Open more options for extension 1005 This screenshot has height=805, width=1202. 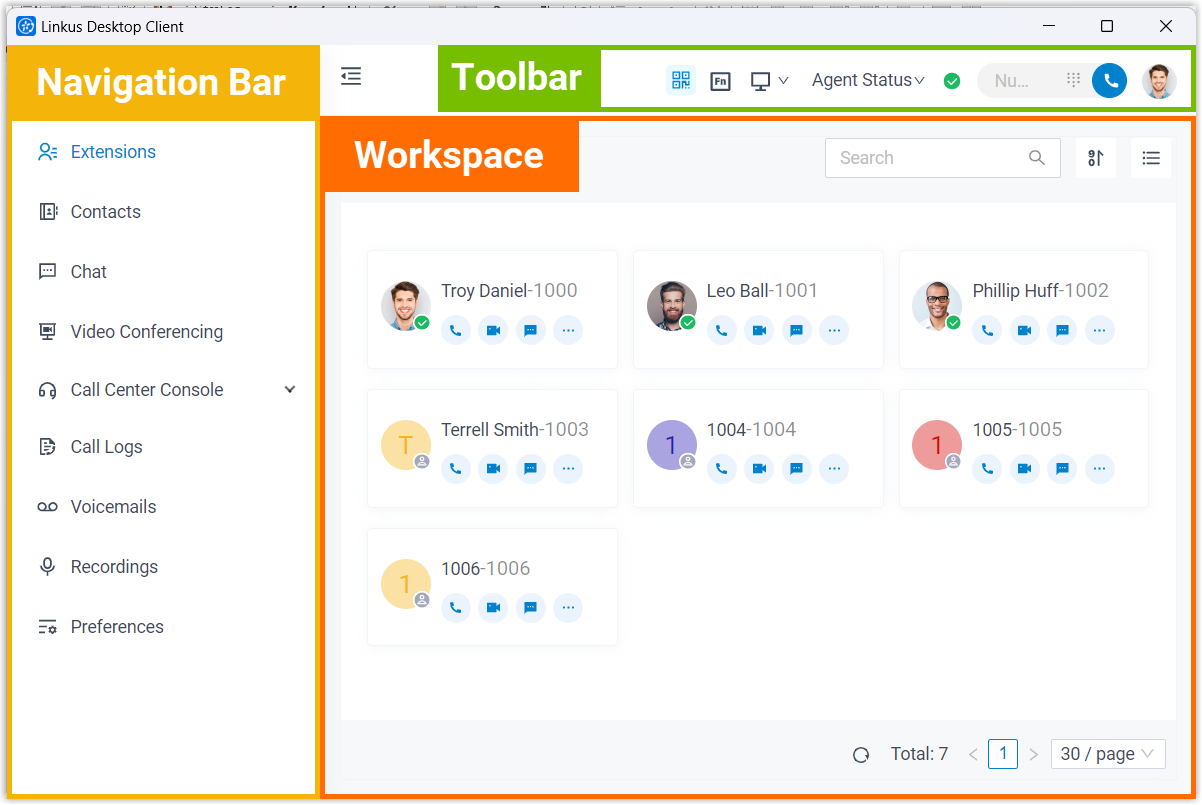click(x=1100, y=468)
